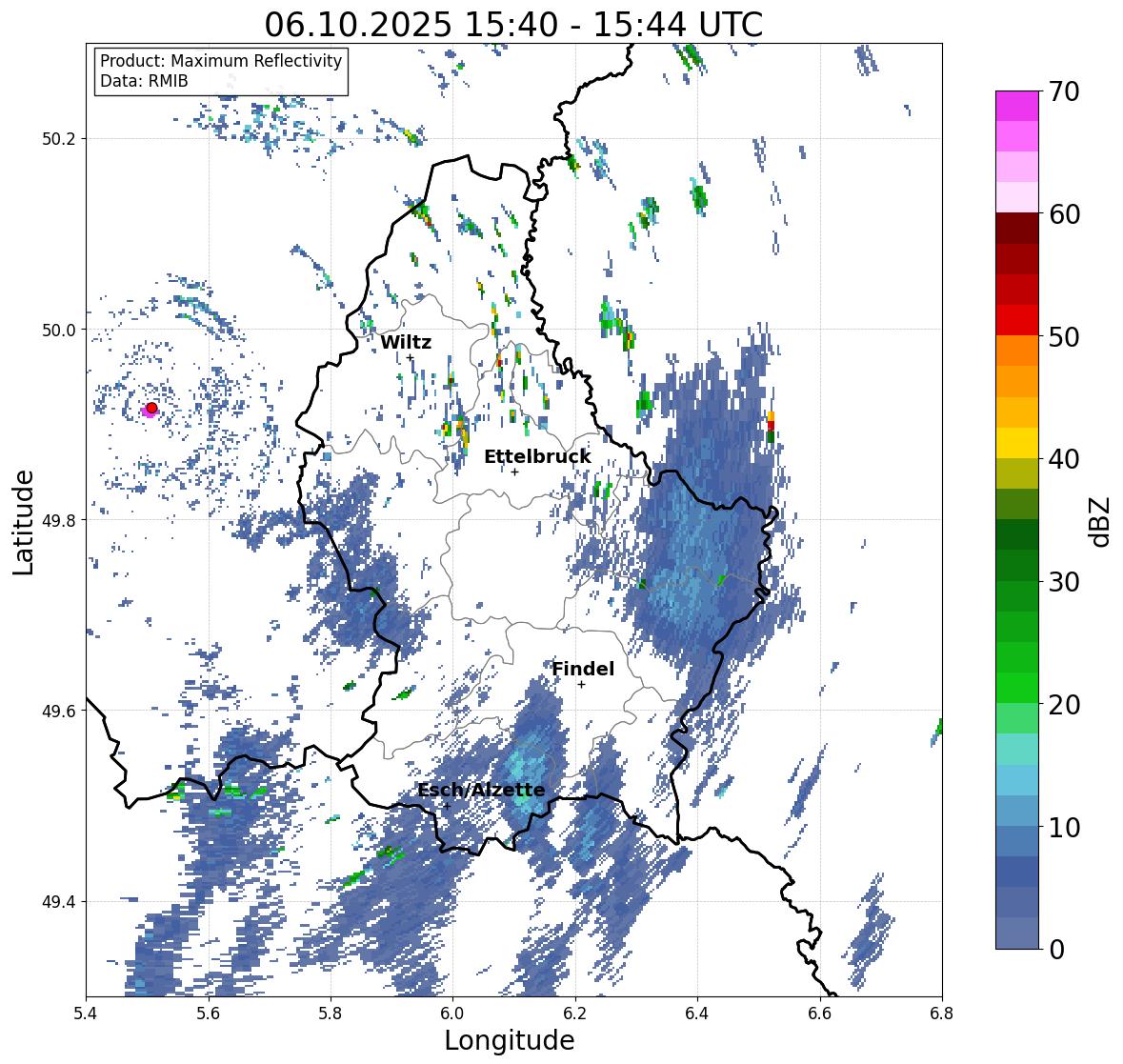The width and height of the screenshot is (1123, 1064).
Task: Click the 40 tick on the colorbar
Action: [x=1064, y=459]
